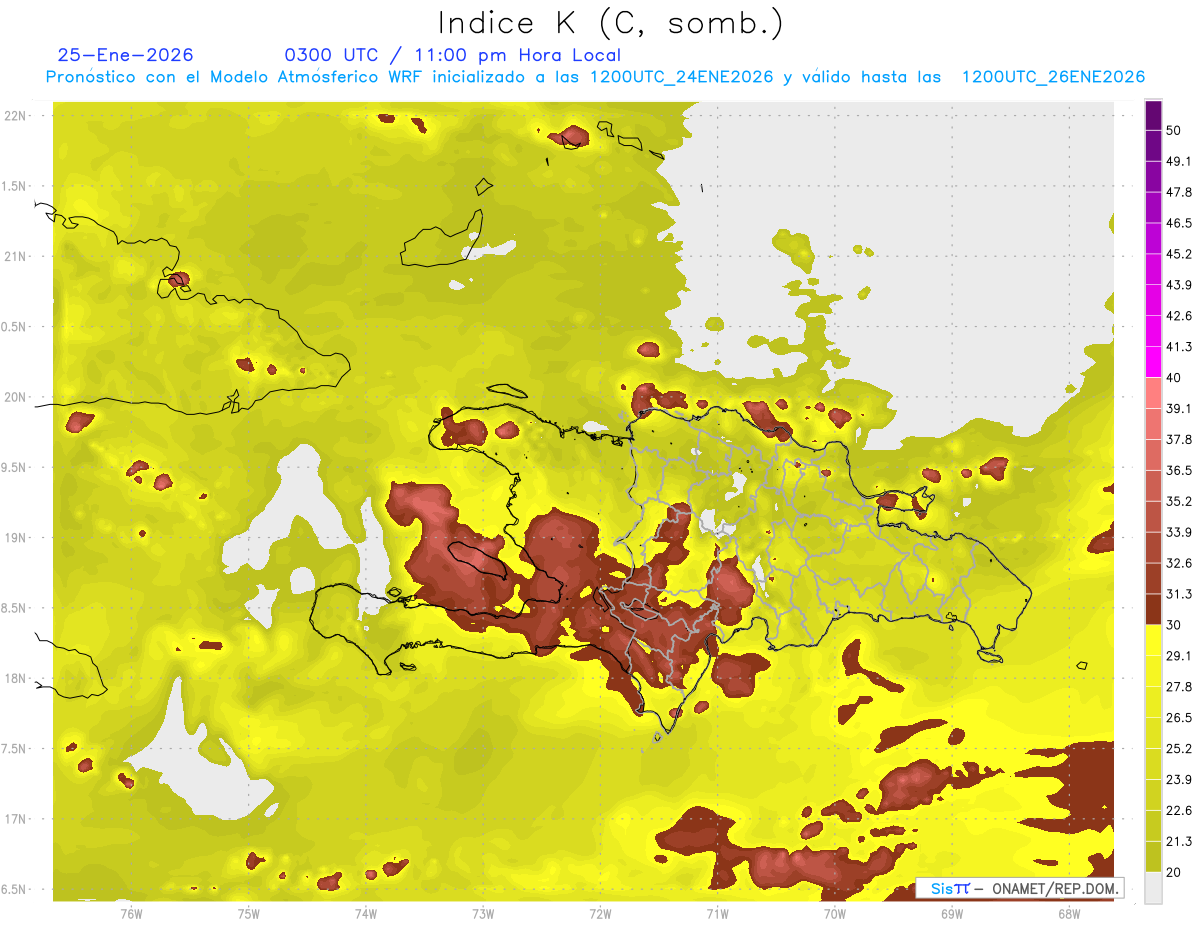The height and width of the screenshot is (927, 1200).
Task: Click the color bar value "21.3"
Action: tap(1179, 841)
